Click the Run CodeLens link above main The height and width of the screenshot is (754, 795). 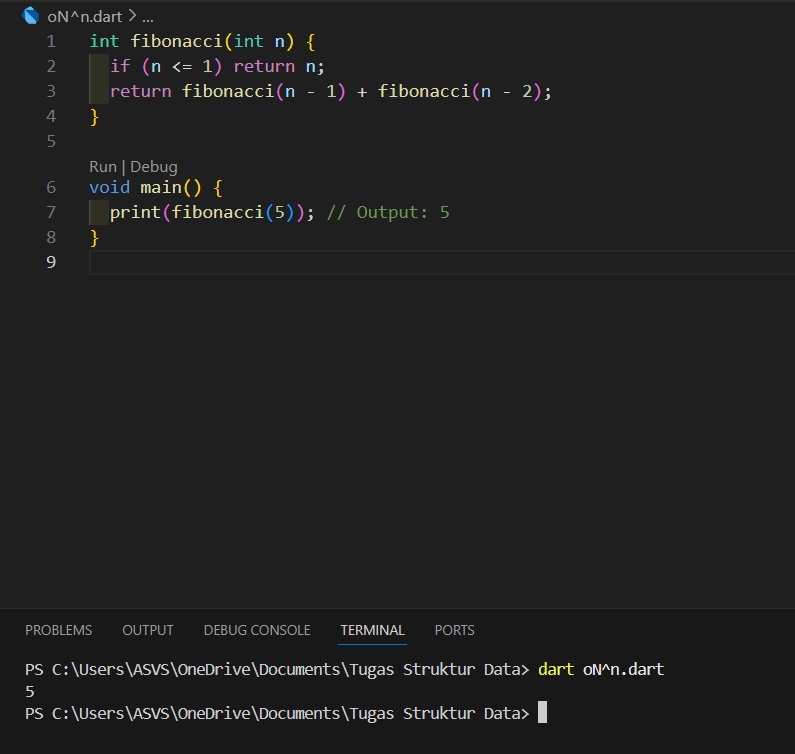point(103,166)
